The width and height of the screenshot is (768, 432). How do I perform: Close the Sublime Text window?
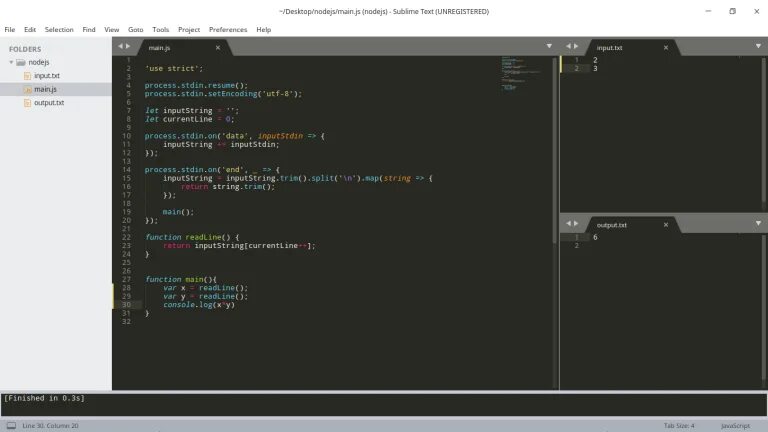point(756,11)
